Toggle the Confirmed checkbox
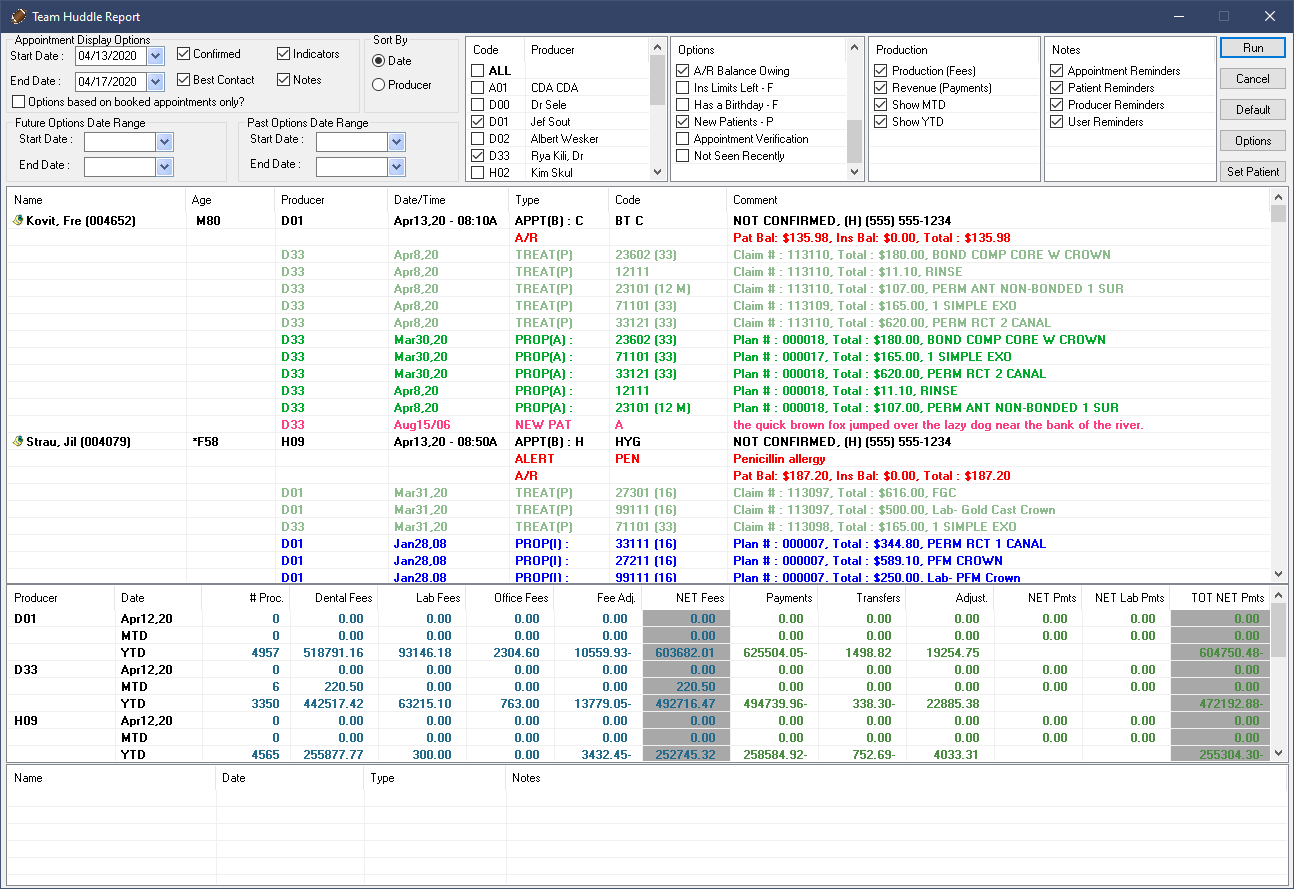The height and width of the screenshot is (889, 1294). [184, 54]
